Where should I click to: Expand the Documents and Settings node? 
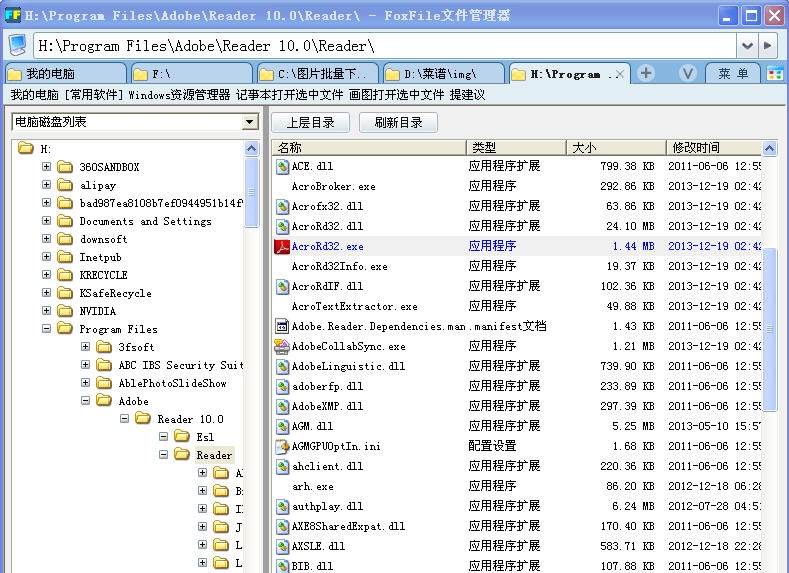(x=46, y=220)
